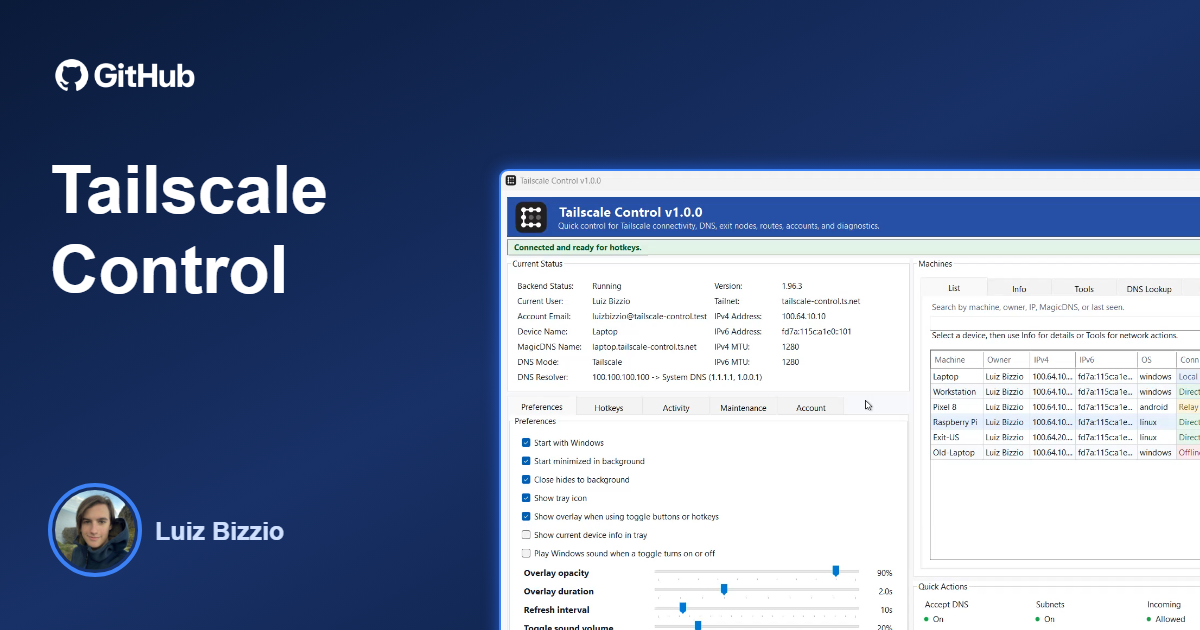1200x630 pixels.
Task: Sort by the IPv4 column header
Action: pos(1052,360)
